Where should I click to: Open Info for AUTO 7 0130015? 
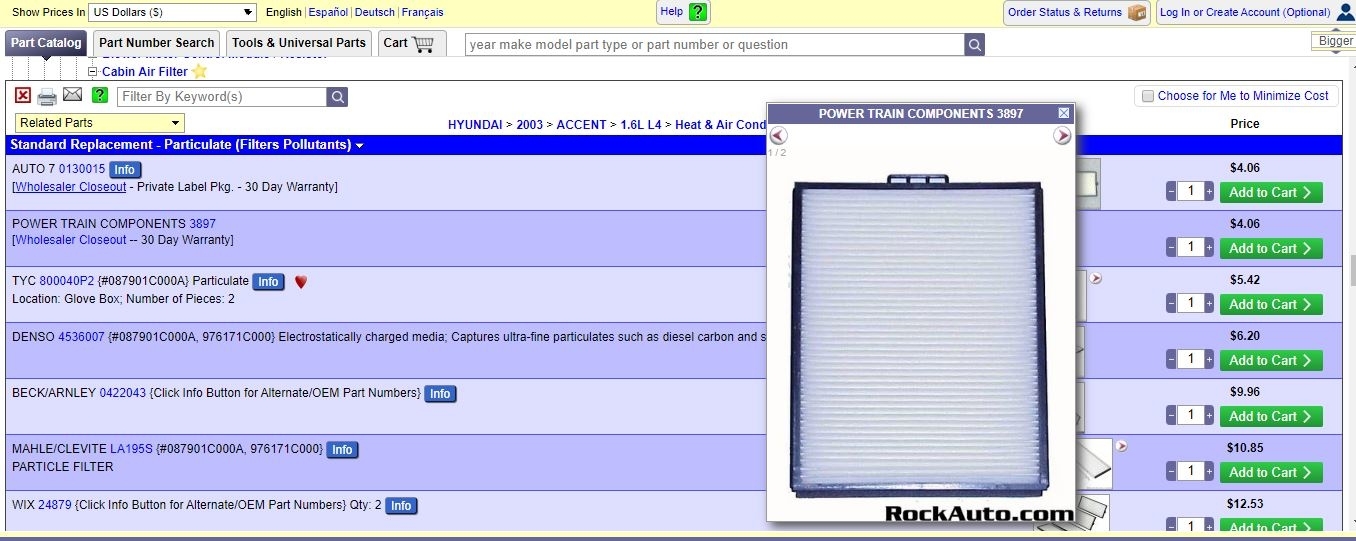(x=125, y=170)
